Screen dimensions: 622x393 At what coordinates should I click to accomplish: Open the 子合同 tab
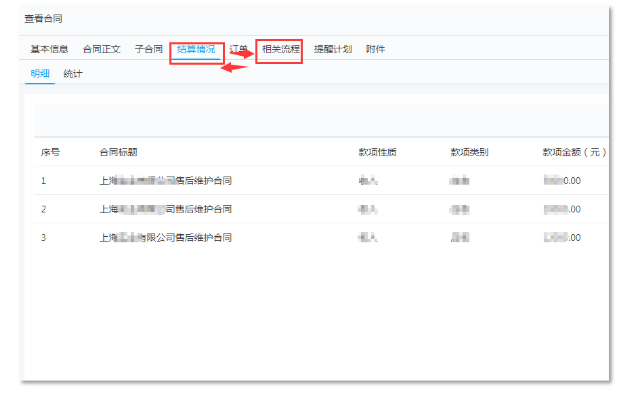(149, 49)
